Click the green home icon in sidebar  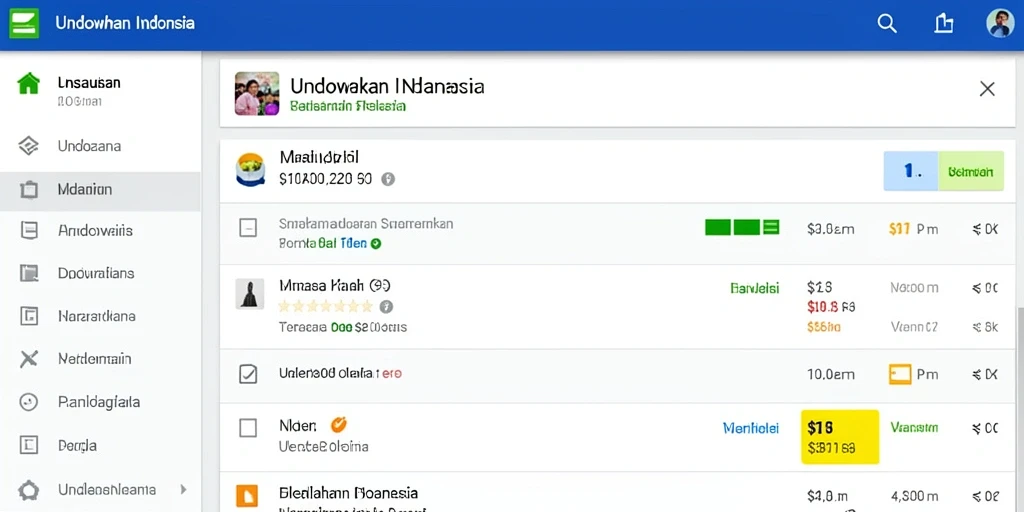(28, 84)
